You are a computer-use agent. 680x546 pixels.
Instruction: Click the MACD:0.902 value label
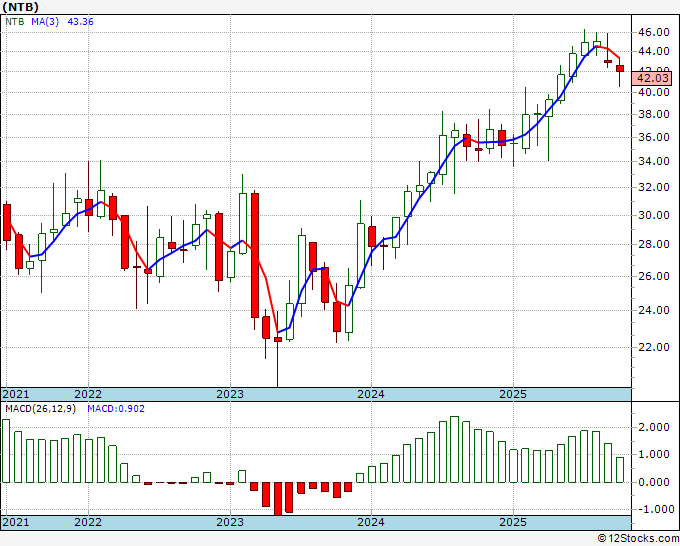point(116,409)
